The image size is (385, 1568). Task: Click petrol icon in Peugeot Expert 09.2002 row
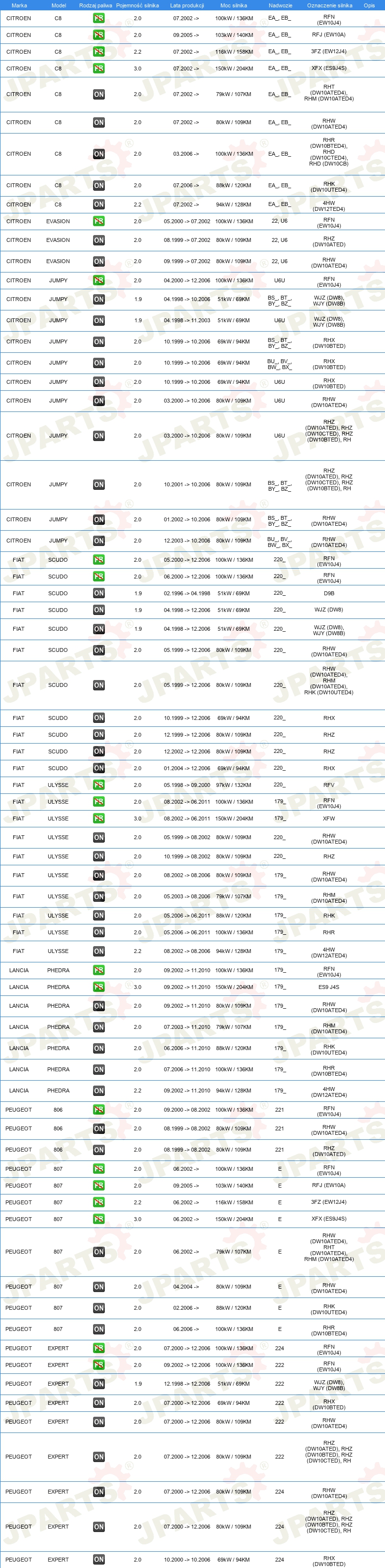click(x=98, y=1364)
